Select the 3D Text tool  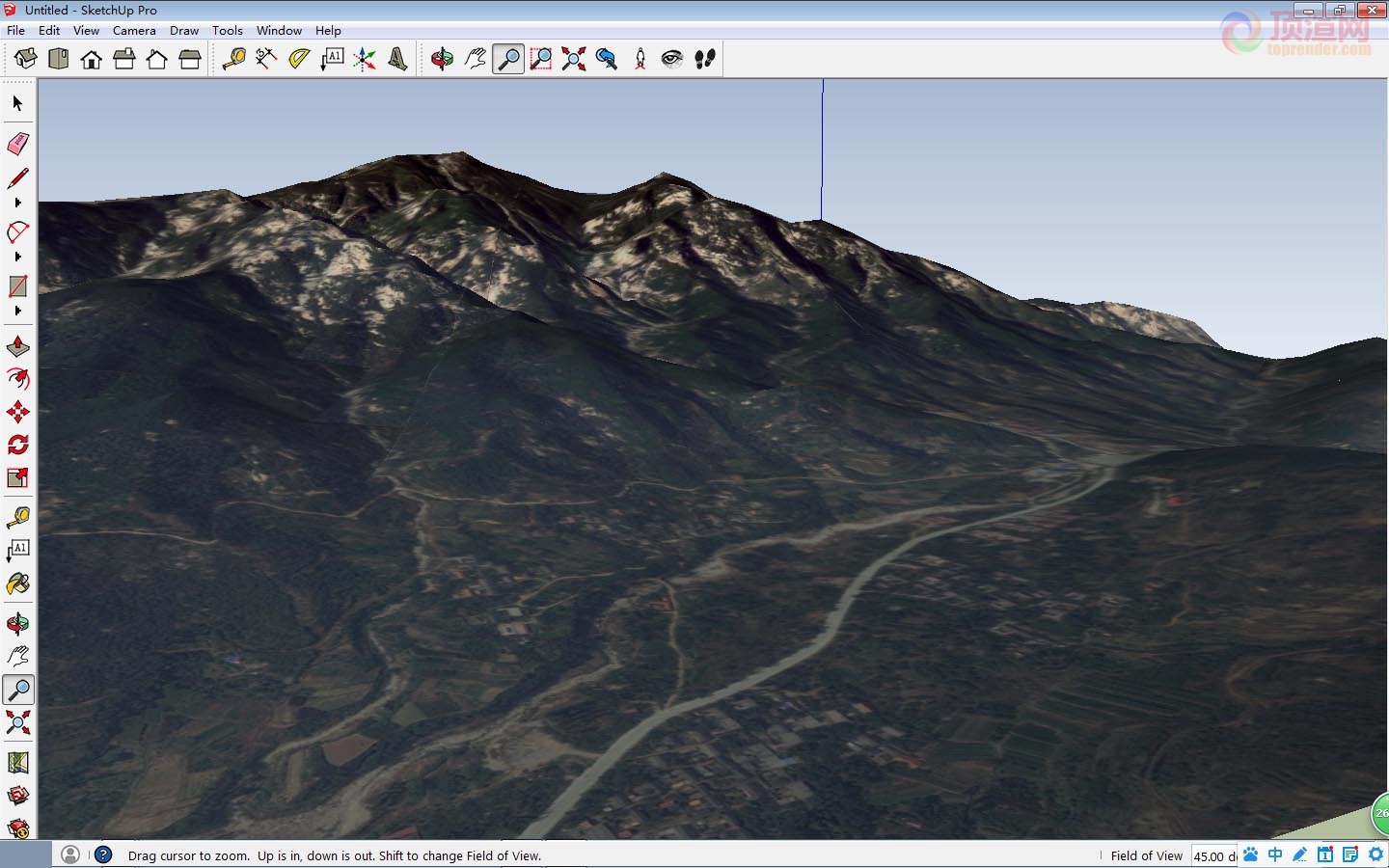point(397,59)
